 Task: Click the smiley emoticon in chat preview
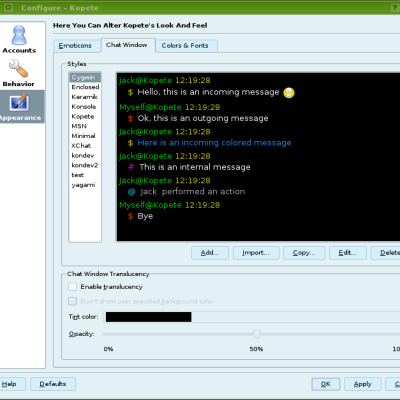pos(289,92)
